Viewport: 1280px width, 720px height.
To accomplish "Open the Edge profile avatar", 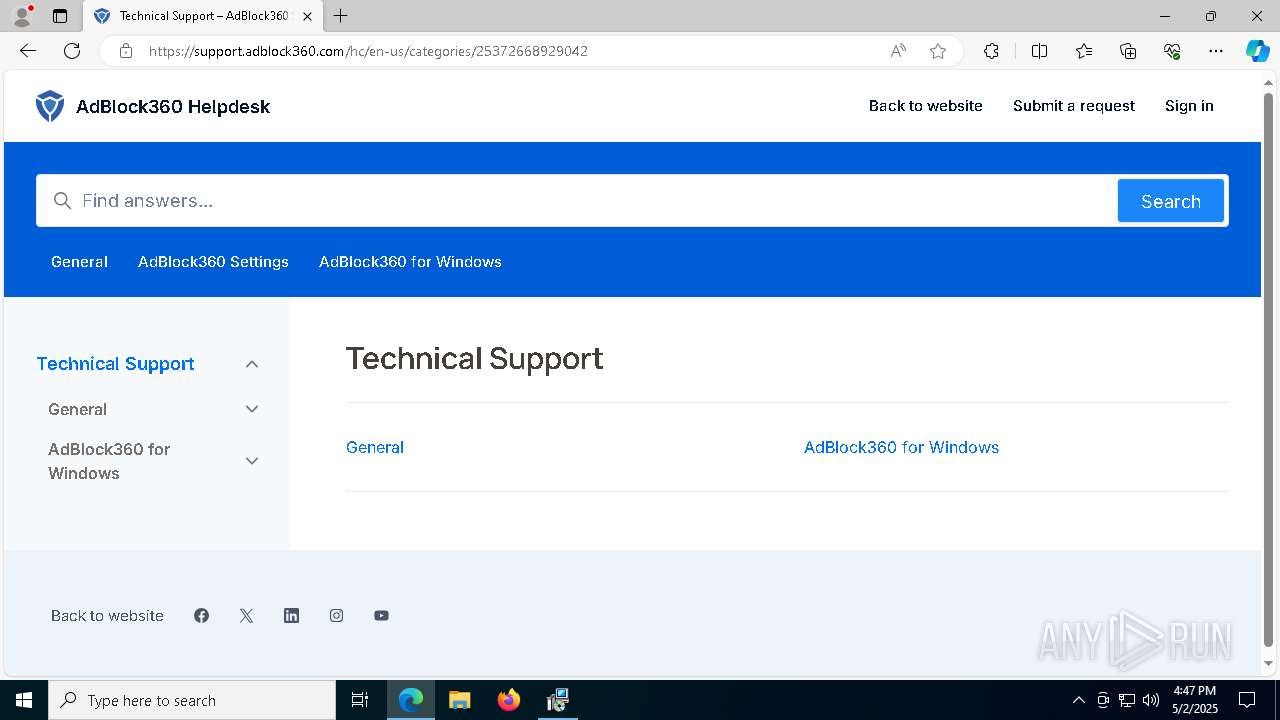I will [x=22, y=16].
